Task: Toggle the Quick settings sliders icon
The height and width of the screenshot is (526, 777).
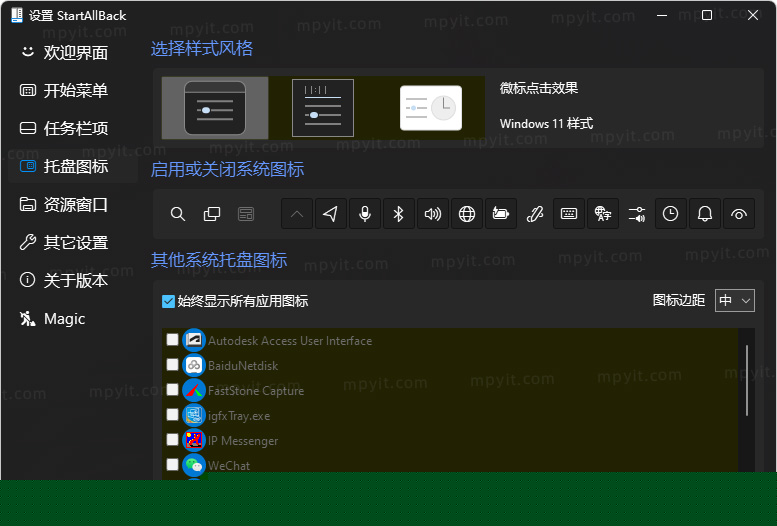Action: pyautogui.click(x=637, y=214)
